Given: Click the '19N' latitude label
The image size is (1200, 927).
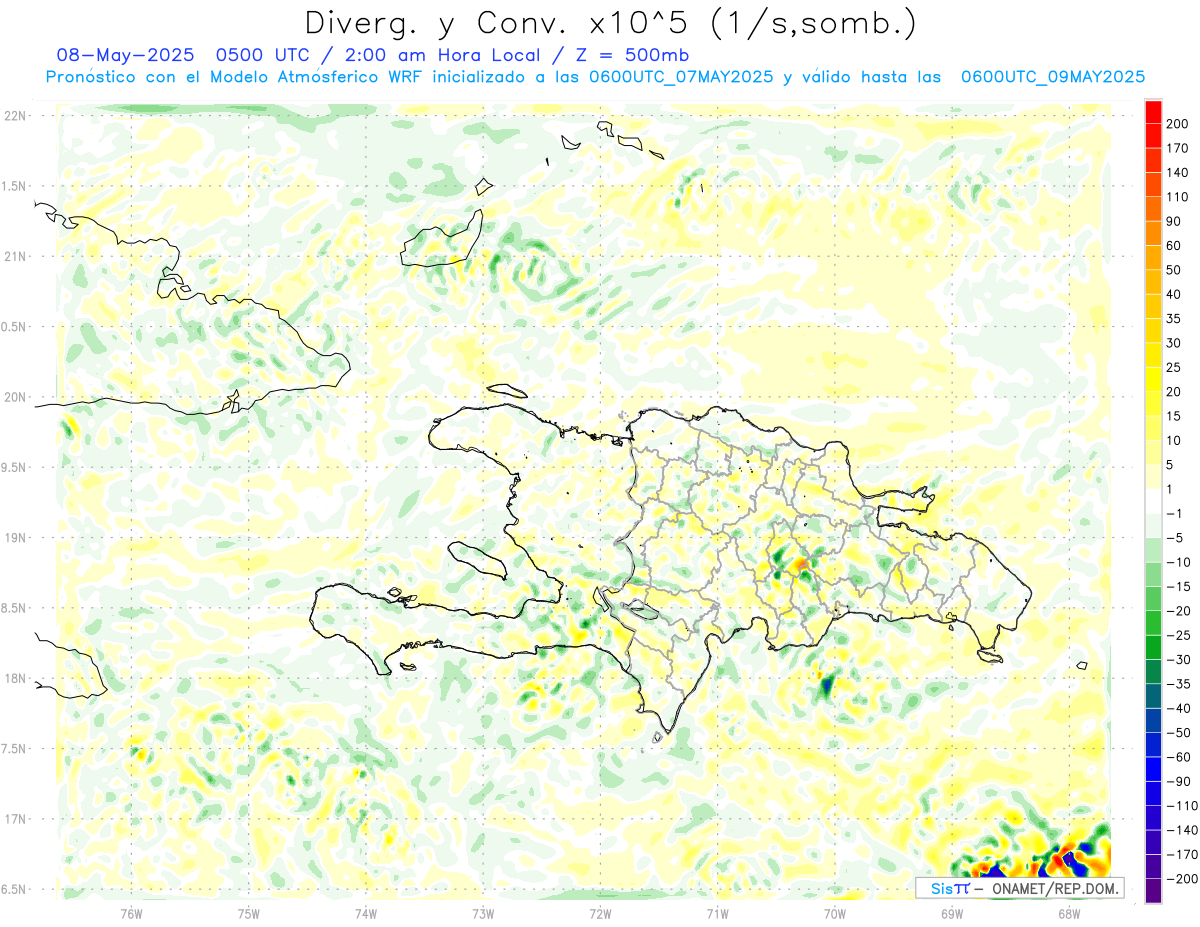Looking at the screenshot, I should pyautogui.click(x=15, y=538).
